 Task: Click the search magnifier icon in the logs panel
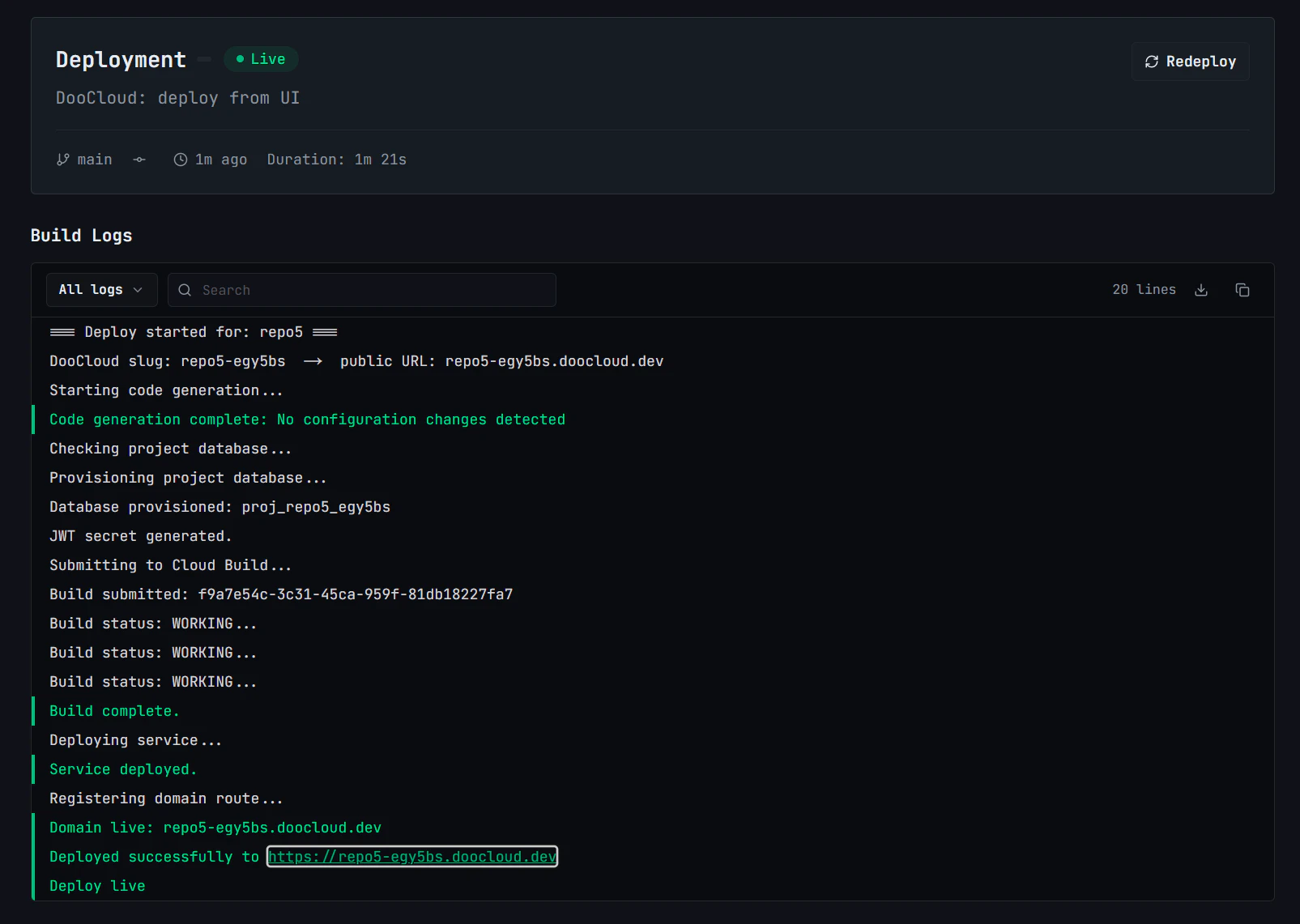click(x=185, y=289)
